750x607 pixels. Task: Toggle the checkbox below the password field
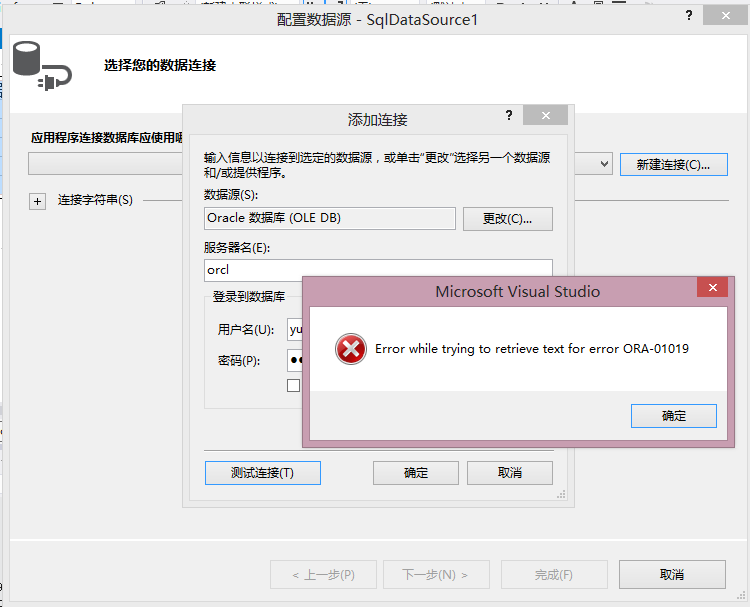[x=293, y=386]
